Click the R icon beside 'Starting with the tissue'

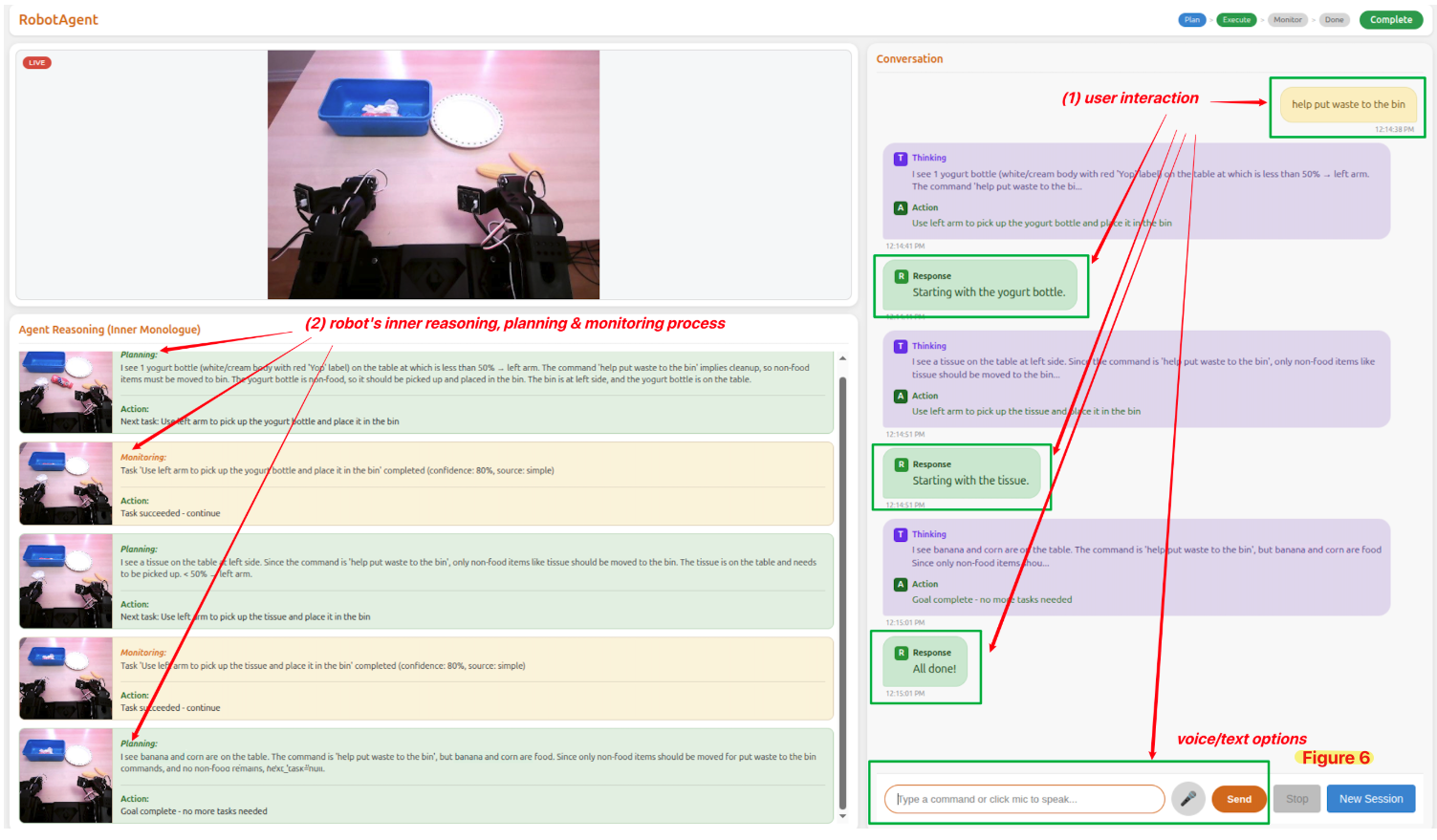pos(901,464)
